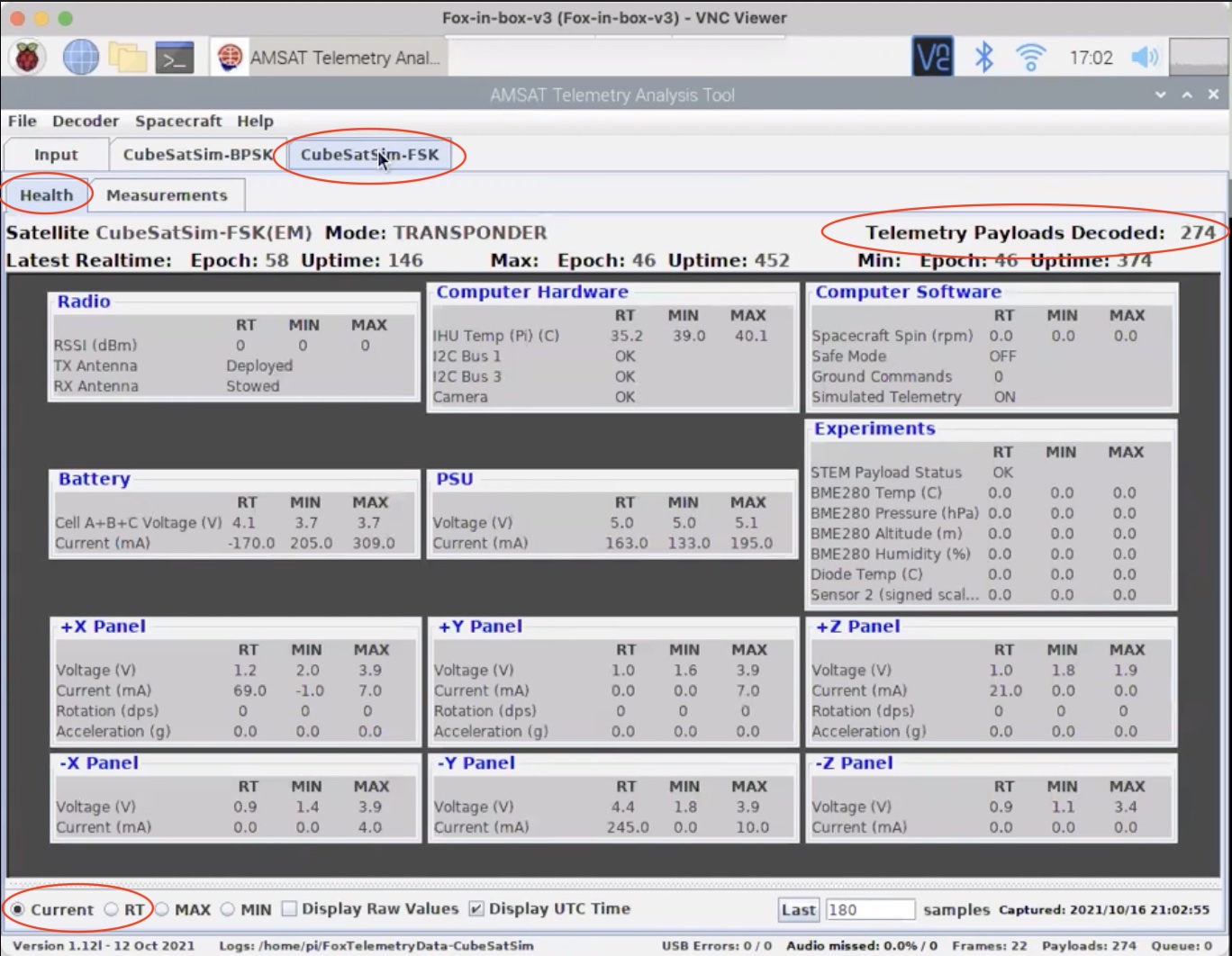Click the PSU Voltage (V) label

click(473, 523)
